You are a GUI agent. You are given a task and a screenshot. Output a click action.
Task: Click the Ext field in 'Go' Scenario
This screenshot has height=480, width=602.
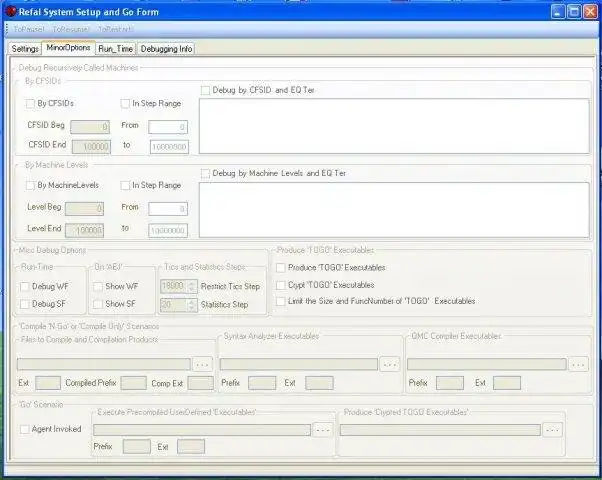tap(191, 447)
